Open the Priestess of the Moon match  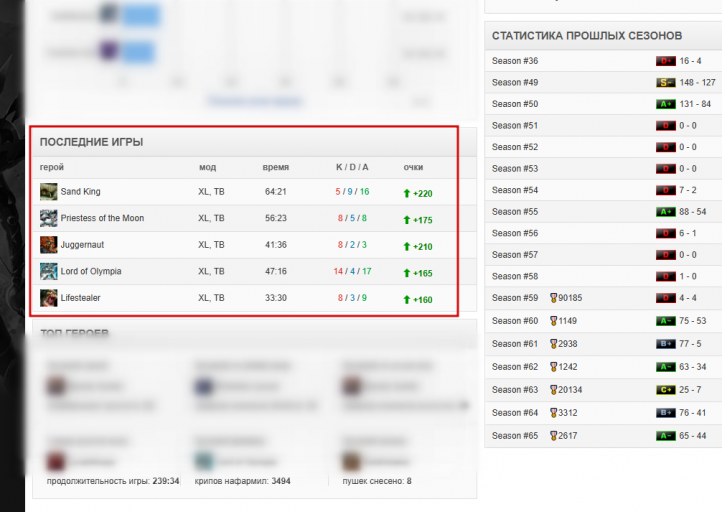click(102, 218)
